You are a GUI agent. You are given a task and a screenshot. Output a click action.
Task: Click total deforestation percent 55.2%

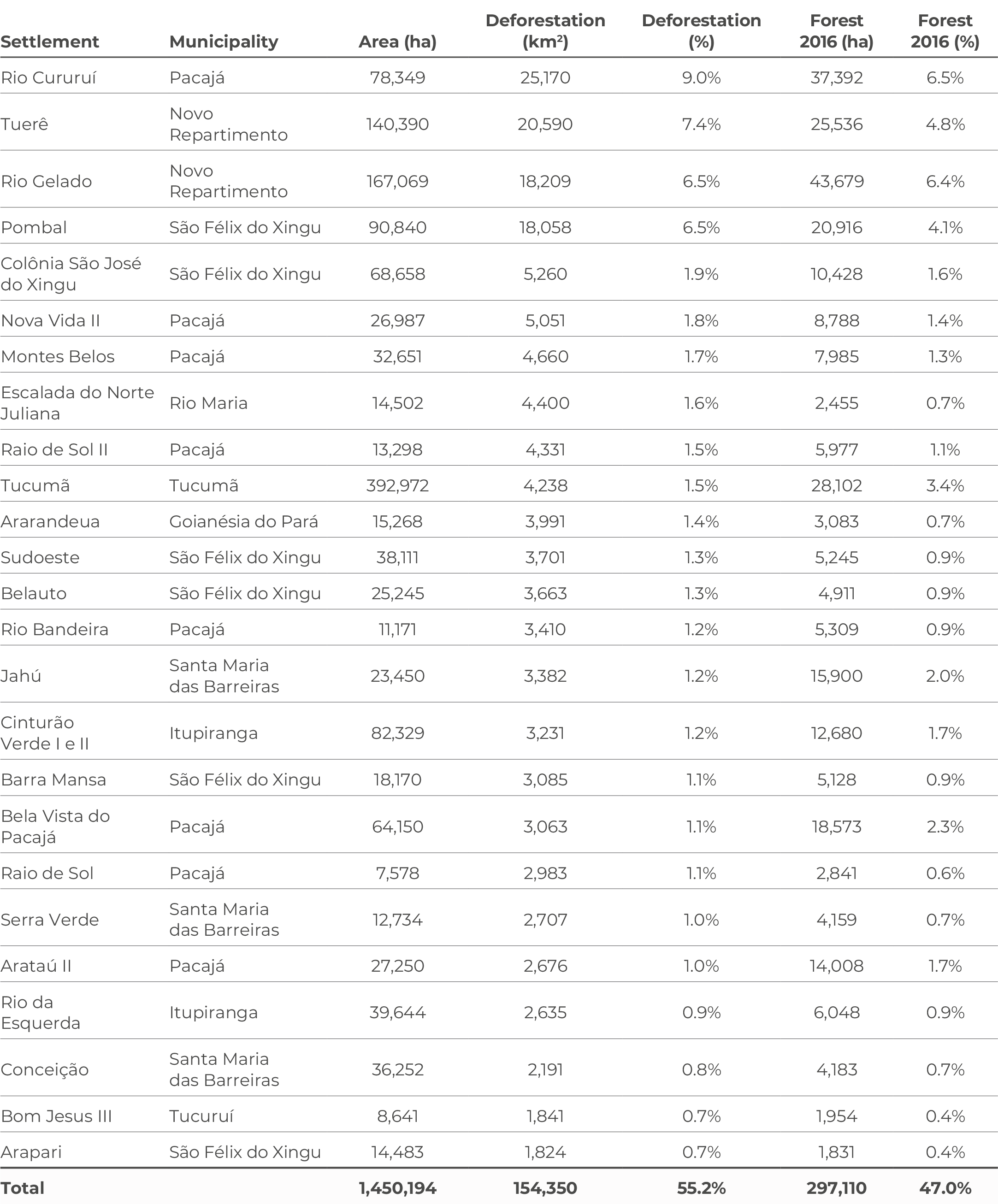coord(701,1188)
